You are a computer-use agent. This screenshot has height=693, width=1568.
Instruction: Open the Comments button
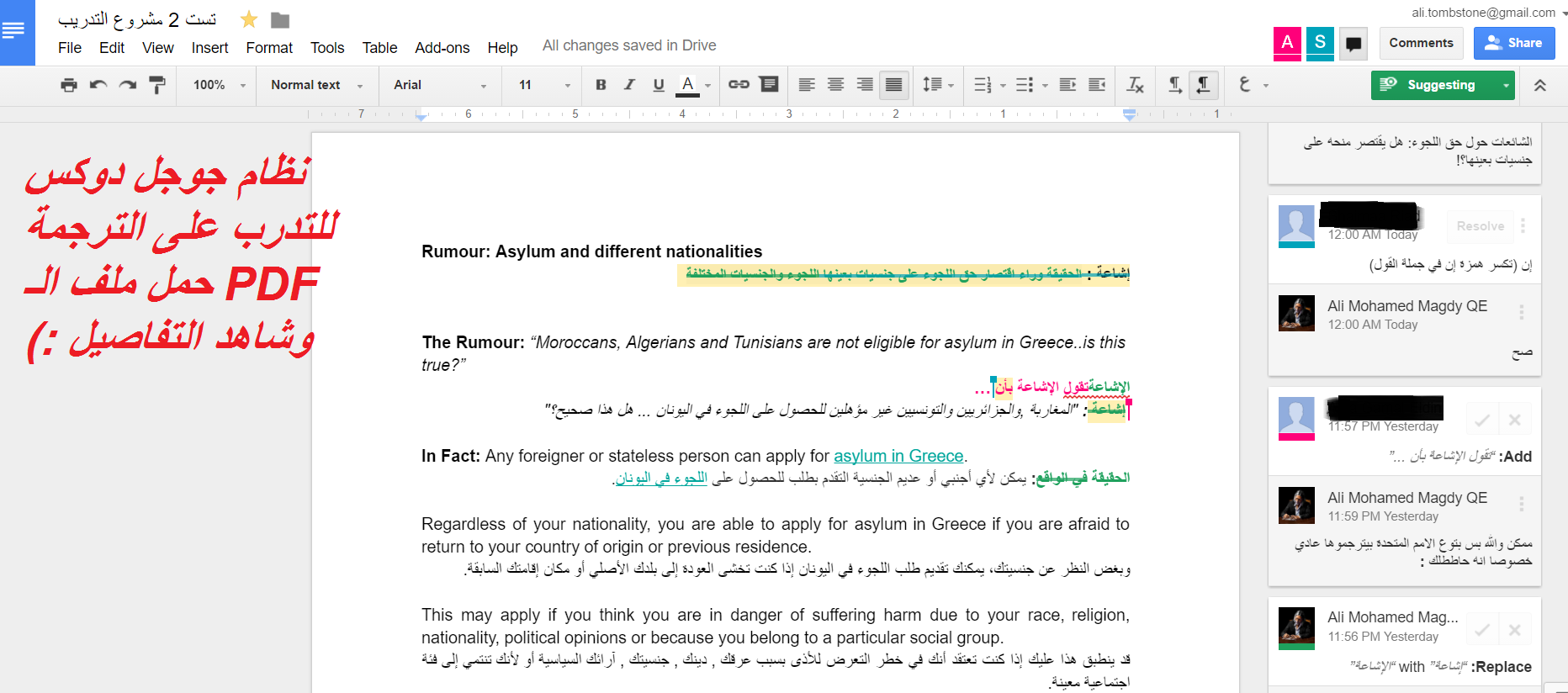pyautogui.click(x=1421, y=43)
